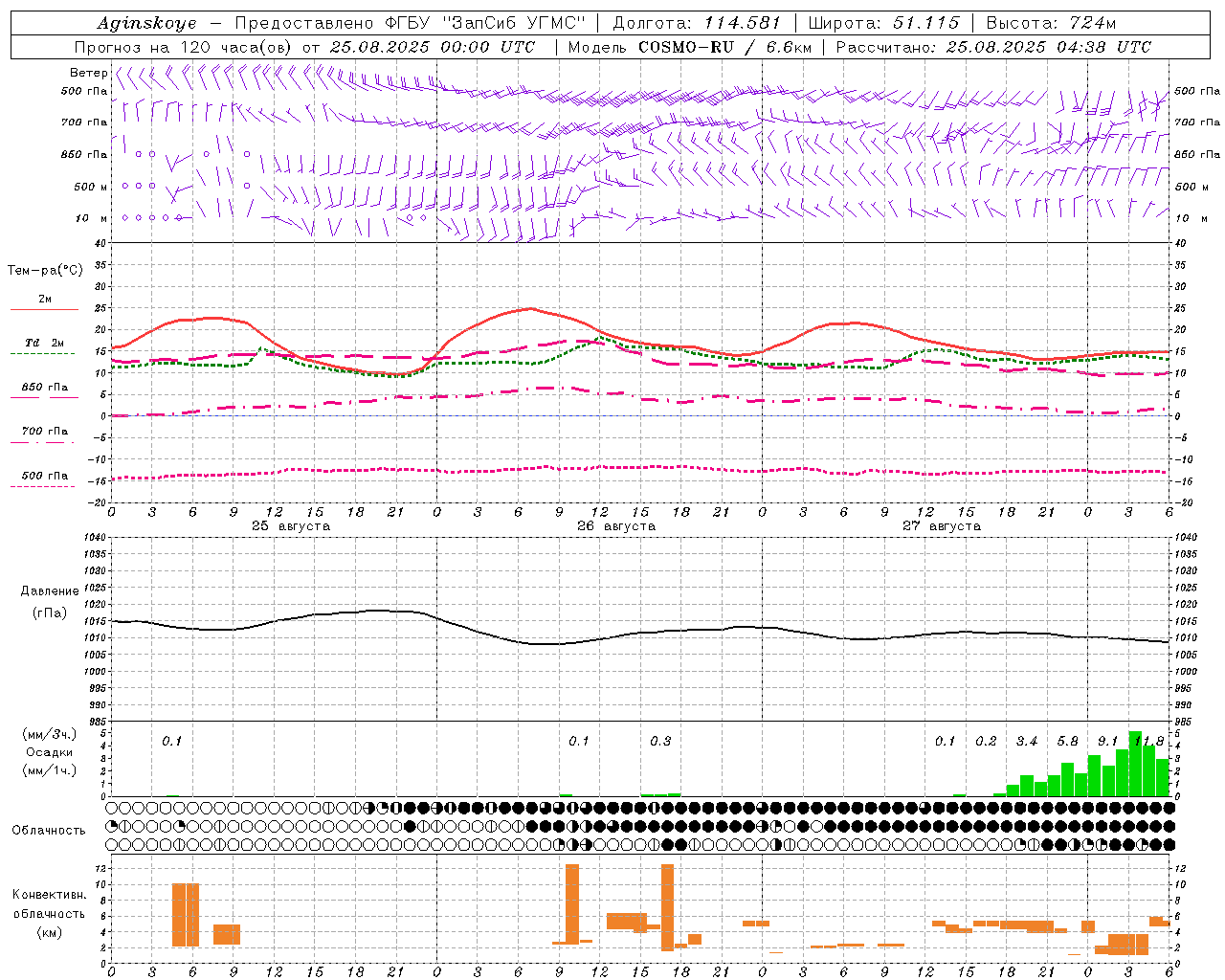
Task: Click the station name Aginskoye in the header
Action: pyautogui.click(x=146, y=23)
